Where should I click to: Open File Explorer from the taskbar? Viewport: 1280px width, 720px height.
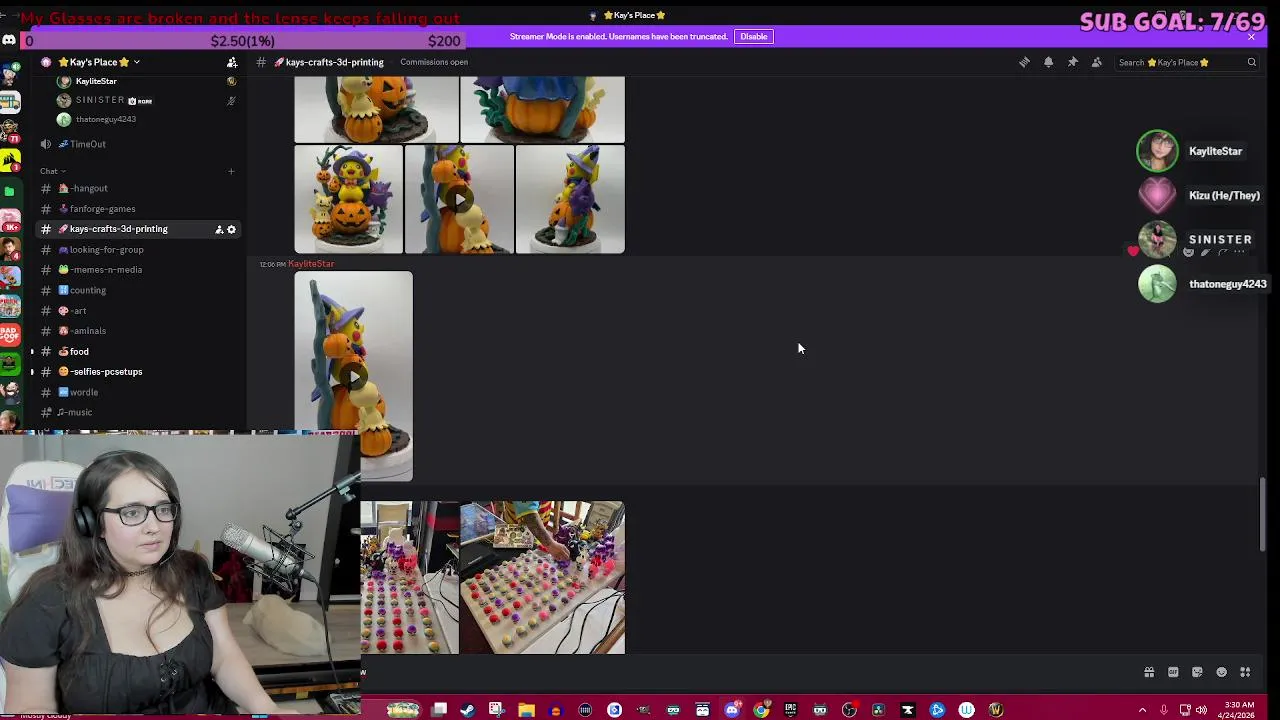click(x=526, y=710)
